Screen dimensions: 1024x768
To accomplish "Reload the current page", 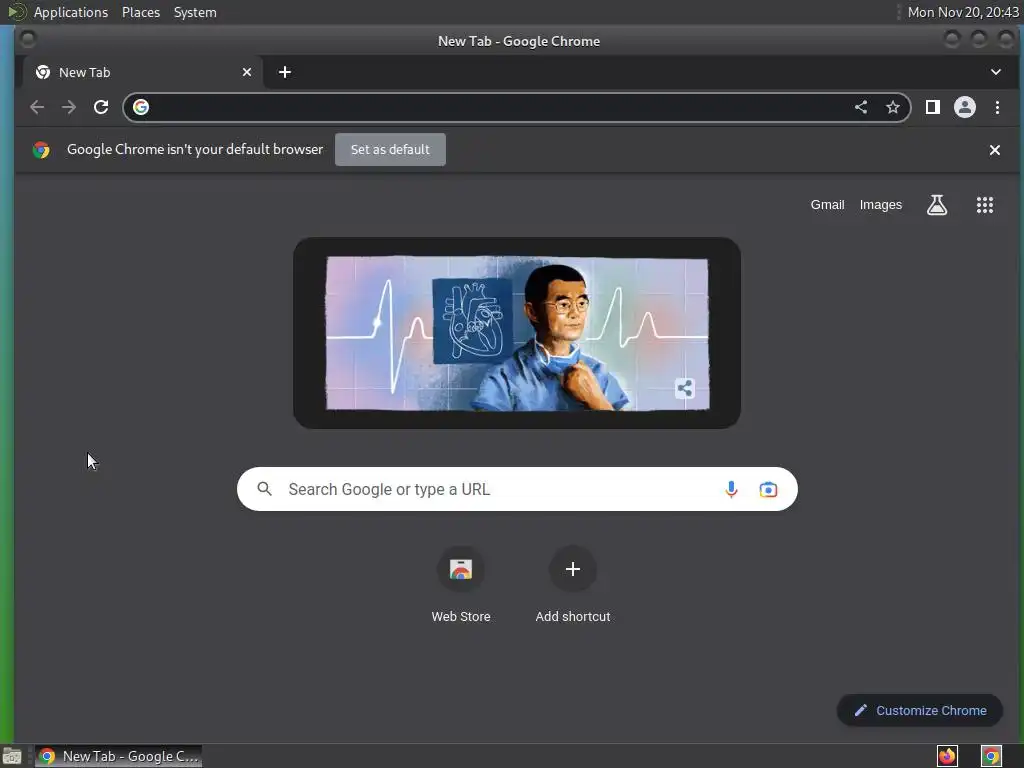I will (x=101, y=107).
